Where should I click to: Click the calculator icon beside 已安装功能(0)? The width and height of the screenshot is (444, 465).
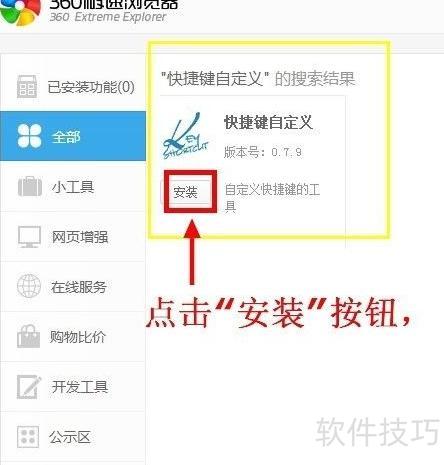click(27, 87)
